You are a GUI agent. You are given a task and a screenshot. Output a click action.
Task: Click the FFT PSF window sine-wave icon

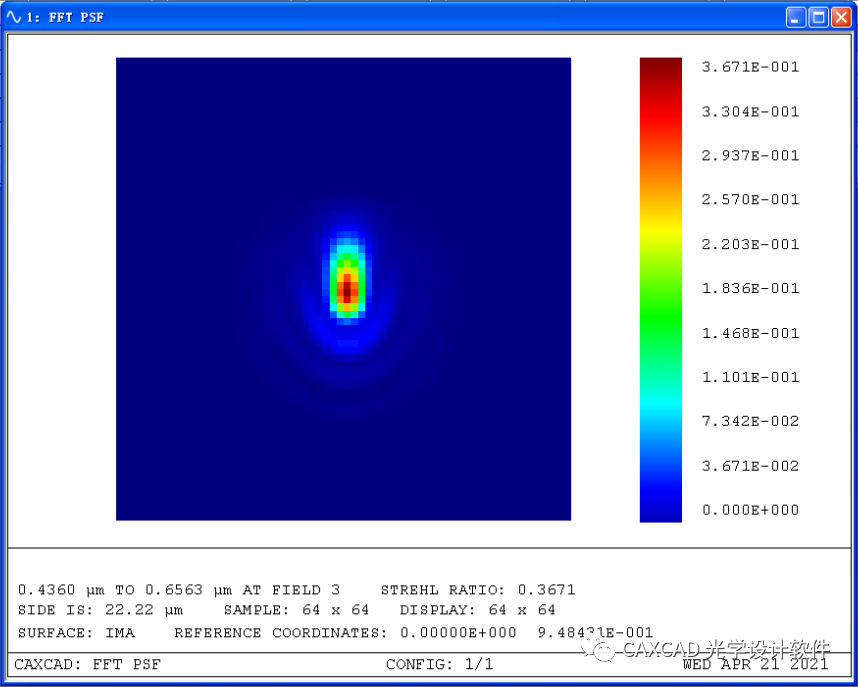click(x=13, y=17)
